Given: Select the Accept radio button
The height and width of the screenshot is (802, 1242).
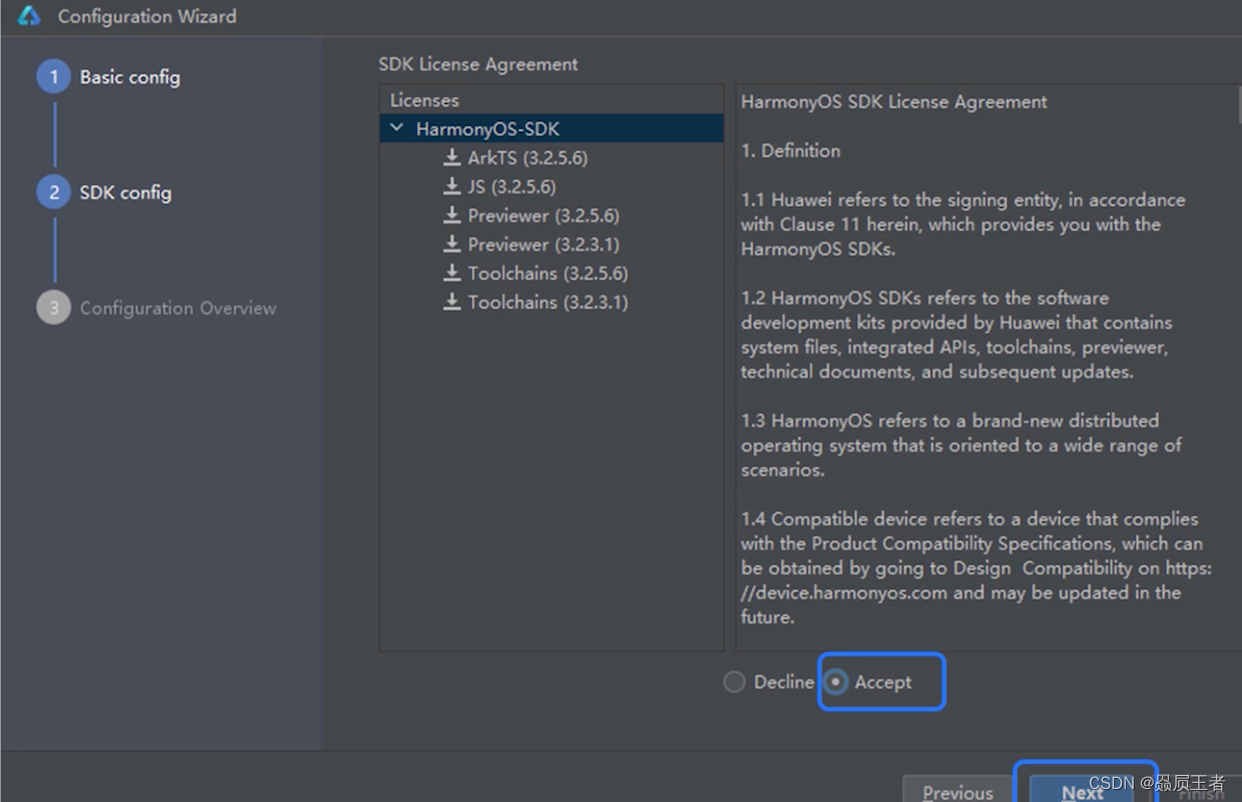Looking at the screenshot, I should click(836, 682).
